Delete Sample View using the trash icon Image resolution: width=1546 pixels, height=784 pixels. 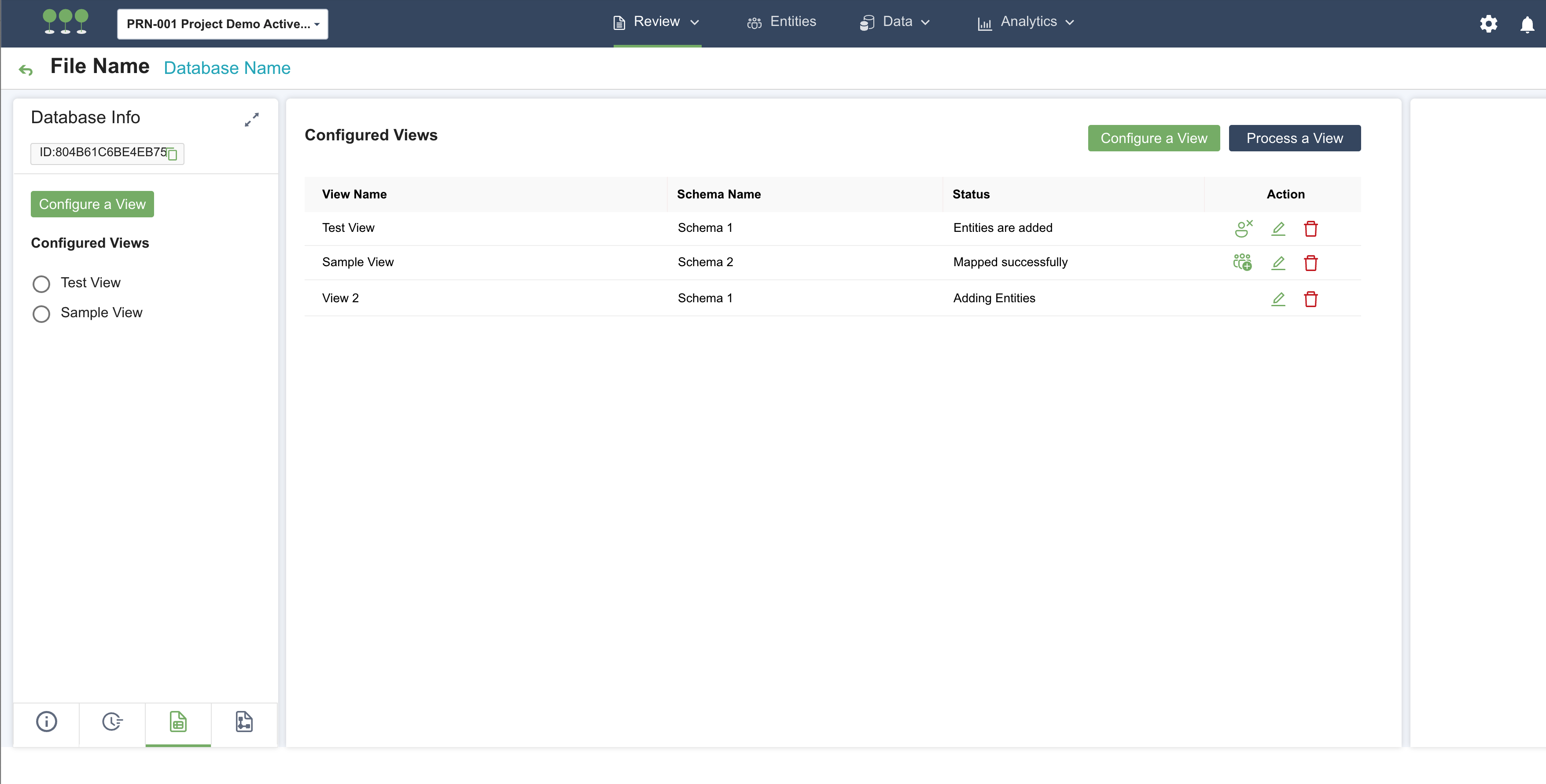pyautogui.click(x=1311, y=263)
